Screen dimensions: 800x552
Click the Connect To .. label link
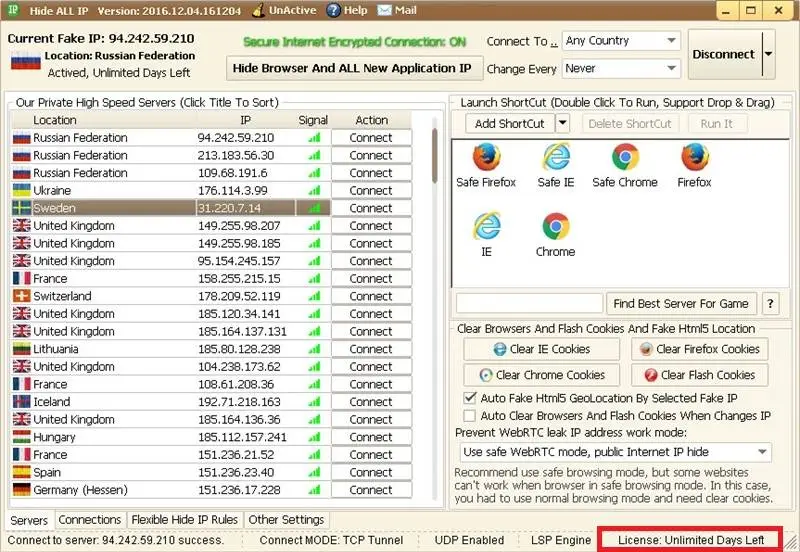(522, 41)
